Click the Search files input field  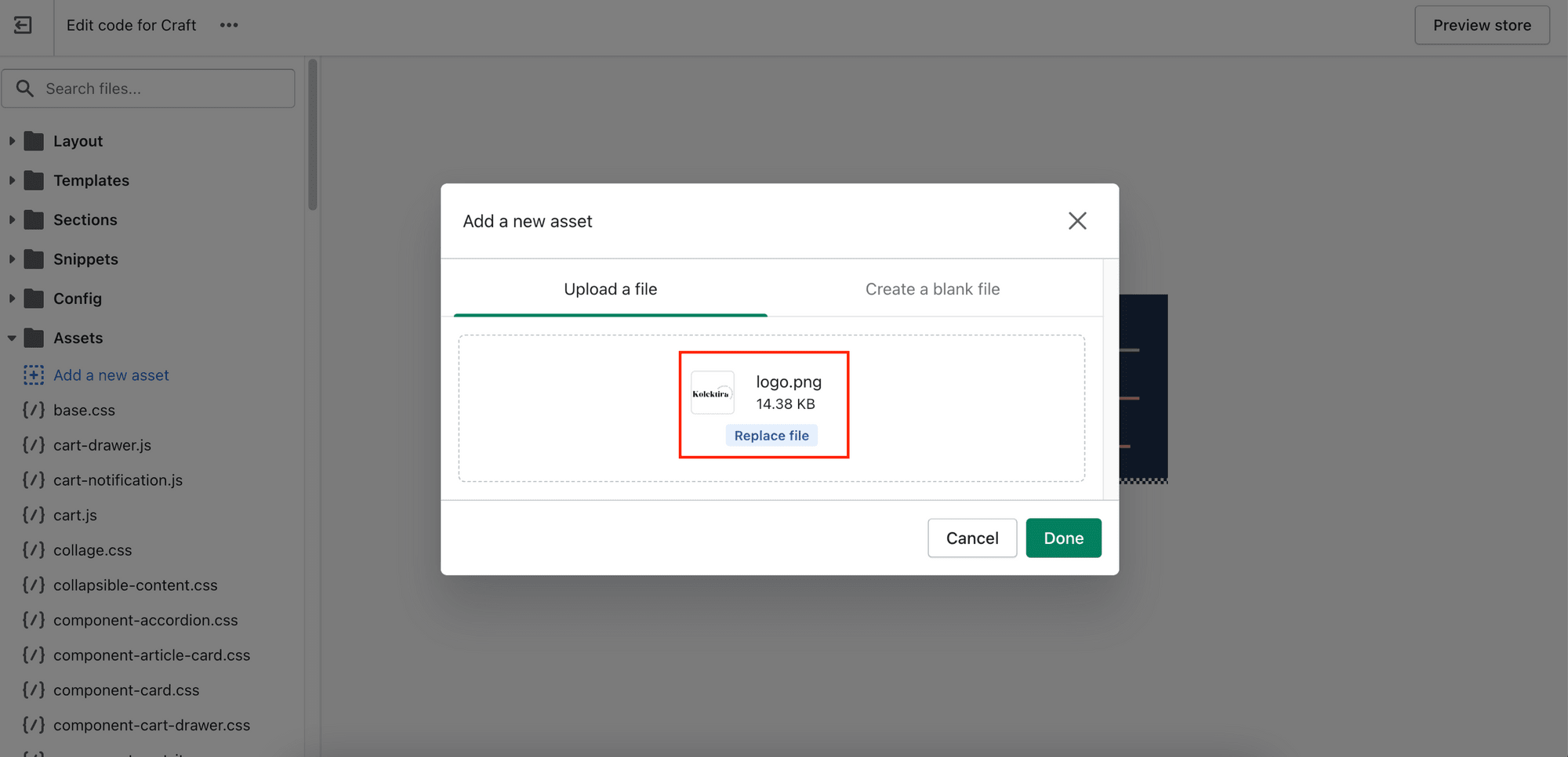pos(149,88)
